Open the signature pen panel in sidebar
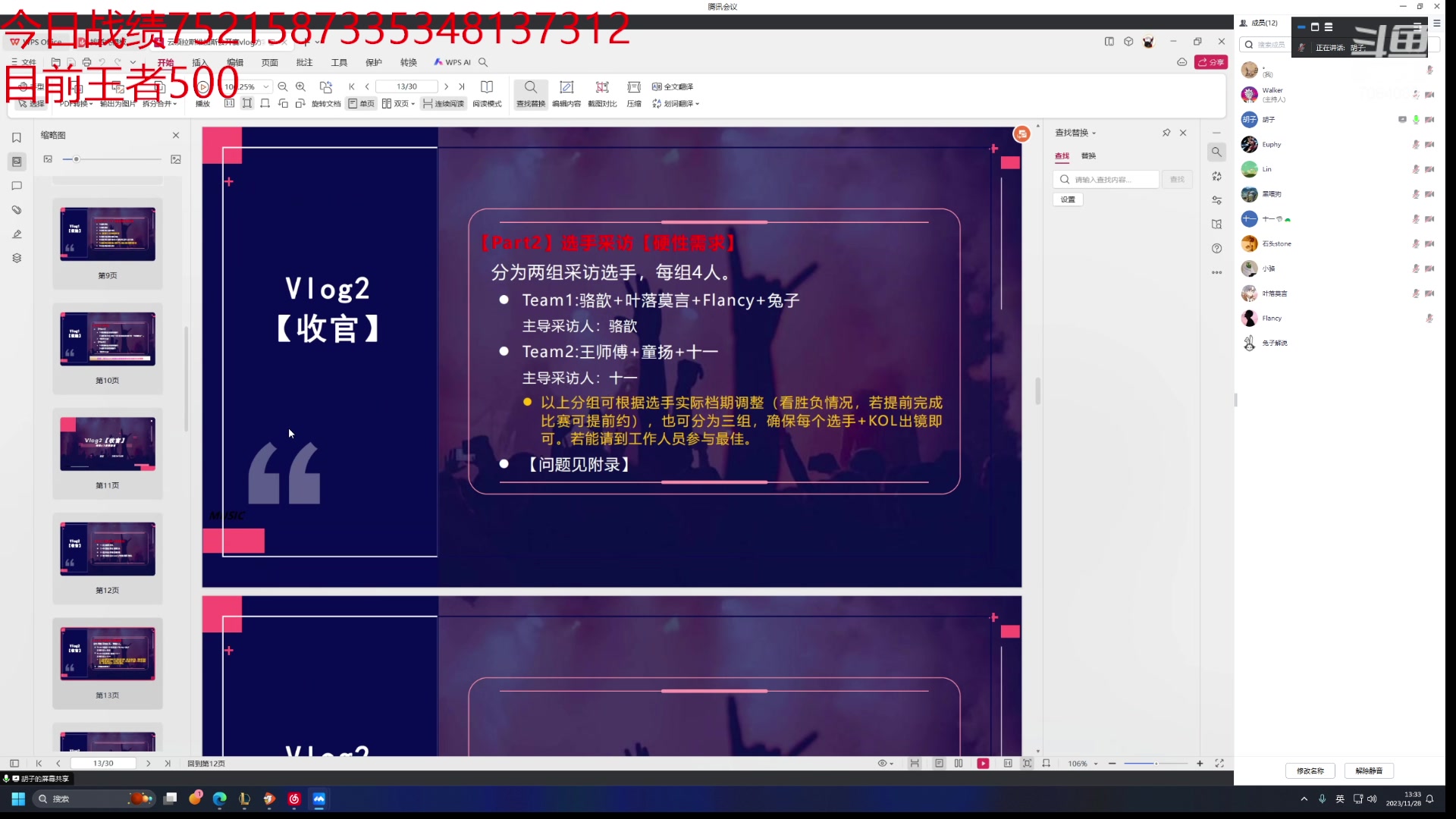 [x=17, y=234]
